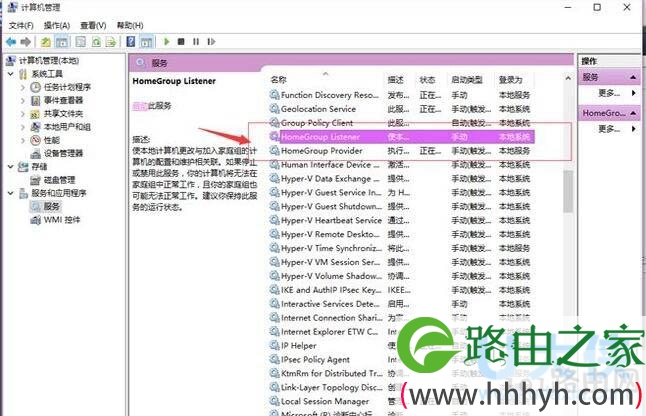Select Human Interface Device service
The width and height of the screenshot is (646, 416).
pyautogui.click(x=400, y=165)
